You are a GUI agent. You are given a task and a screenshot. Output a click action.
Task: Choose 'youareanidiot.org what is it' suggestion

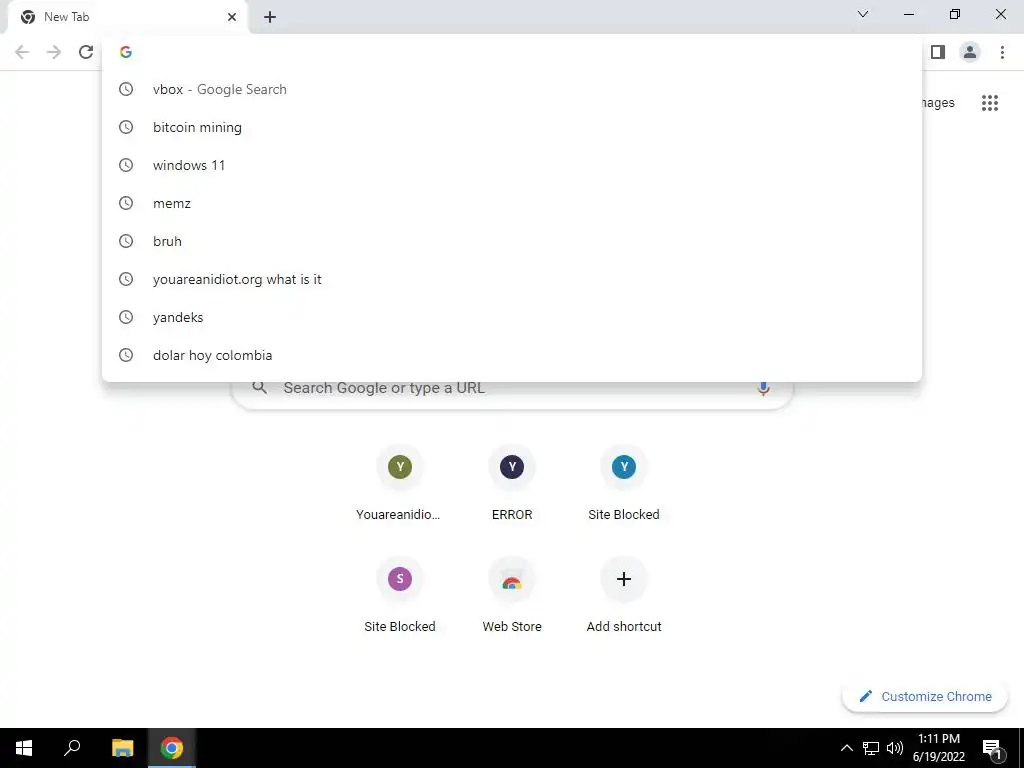pos(512,279)
